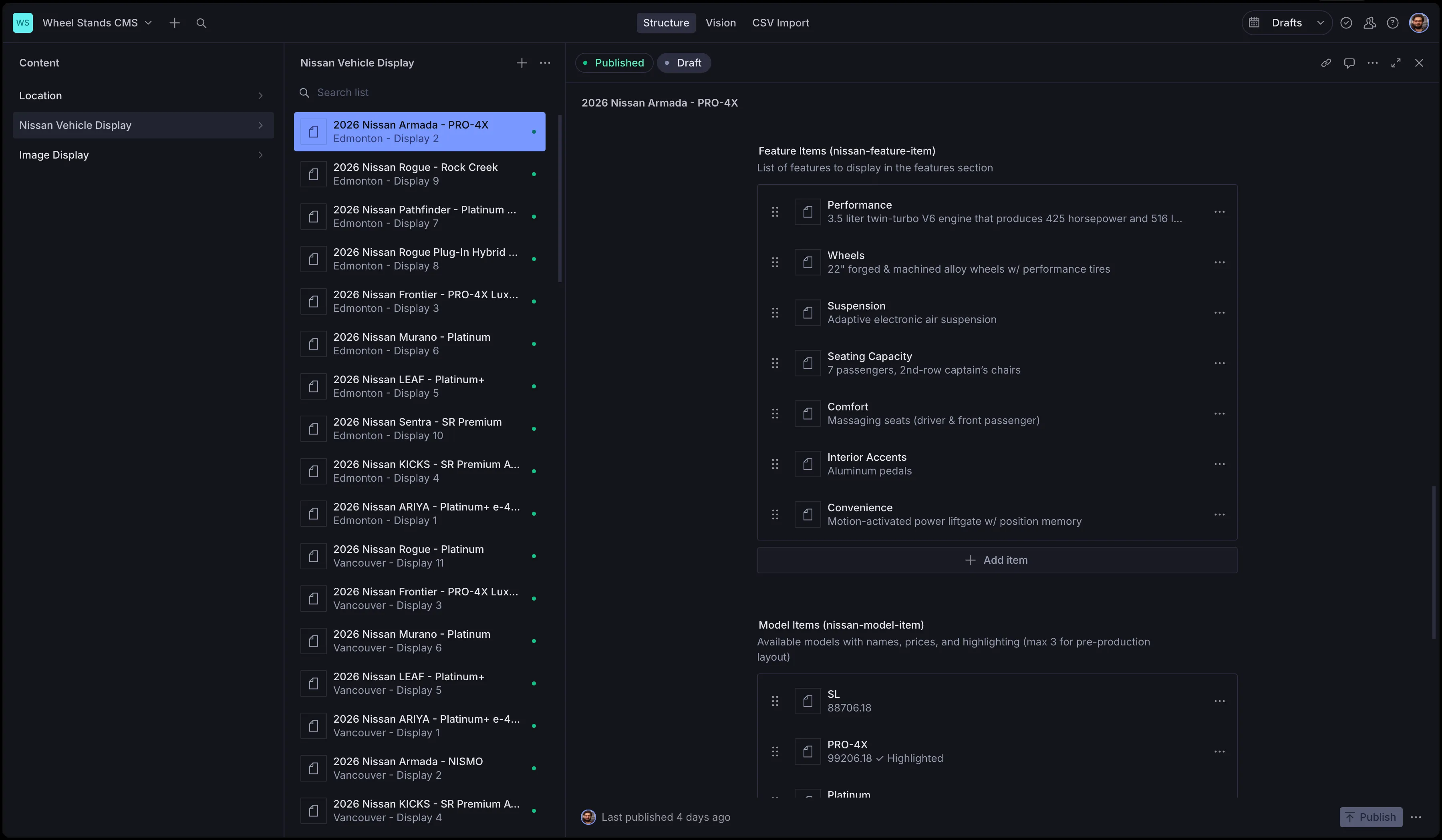Click the WS workspace logo icon
The width and height of the screenshot is (1442, 840).
click(x=22, y=23)
